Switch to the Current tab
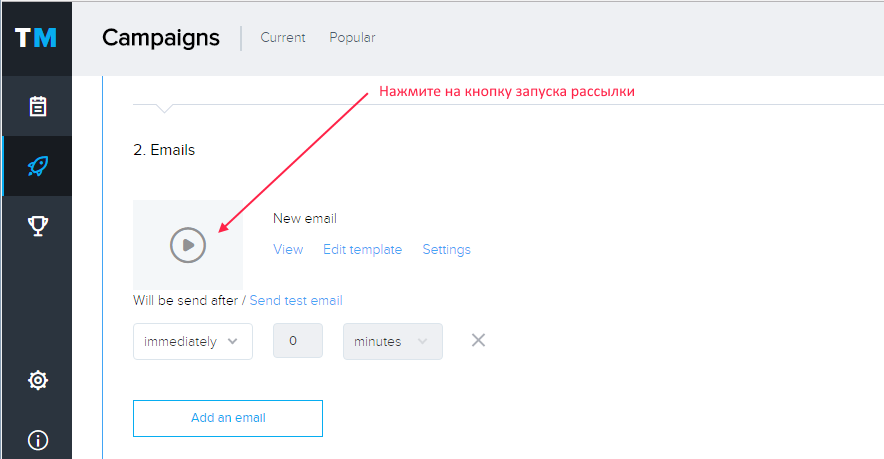 [x=282, y=37]
